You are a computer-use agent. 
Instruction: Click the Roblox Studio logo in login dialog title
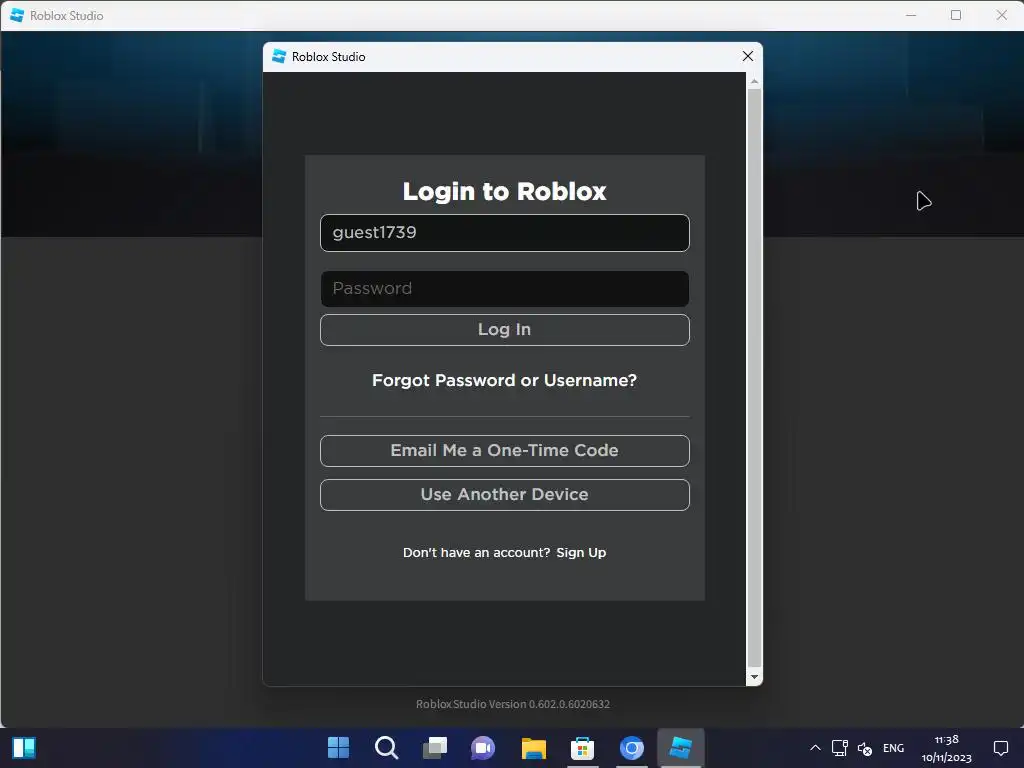279,56
